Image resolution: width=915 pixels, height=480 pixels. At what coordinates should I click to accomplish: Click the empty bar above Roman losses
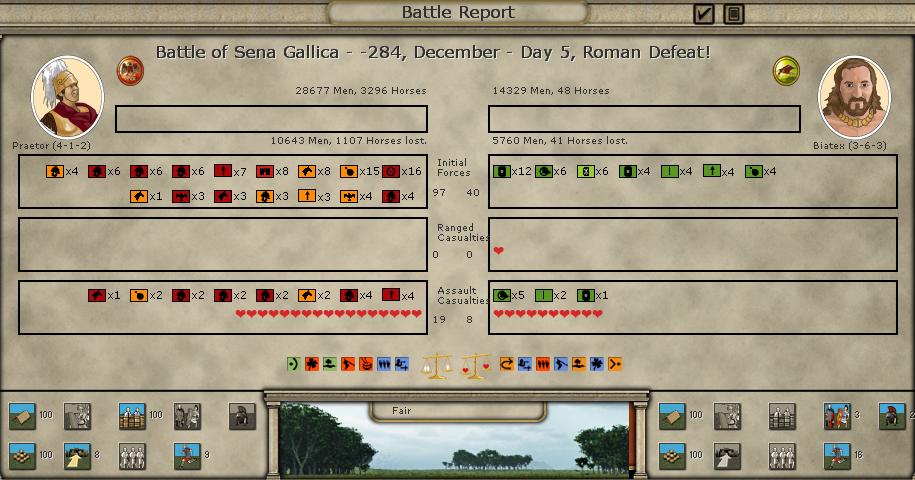pos(271,119)
